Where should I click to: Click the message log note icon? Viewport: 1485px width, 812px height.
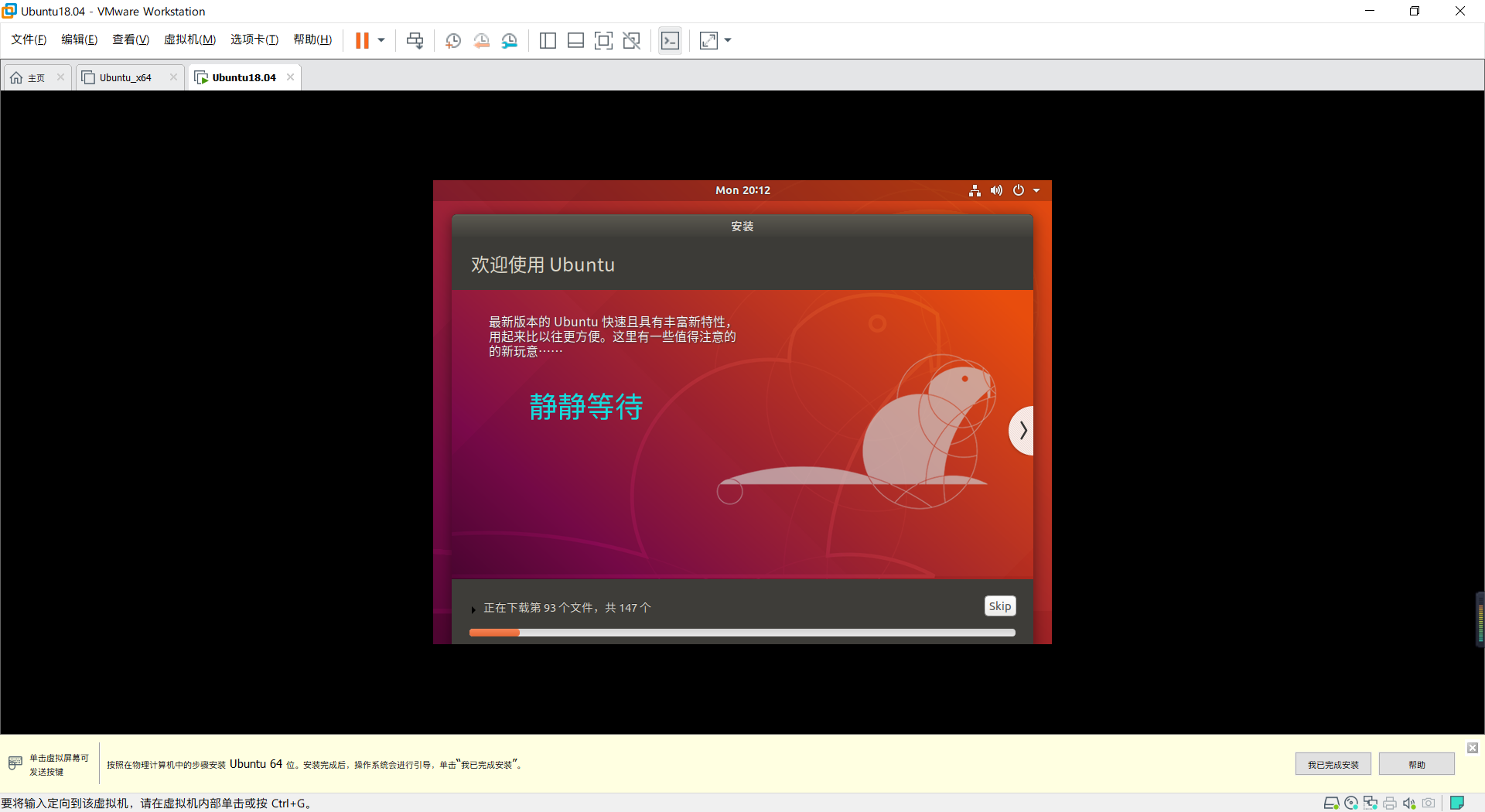coord(1457,803)
